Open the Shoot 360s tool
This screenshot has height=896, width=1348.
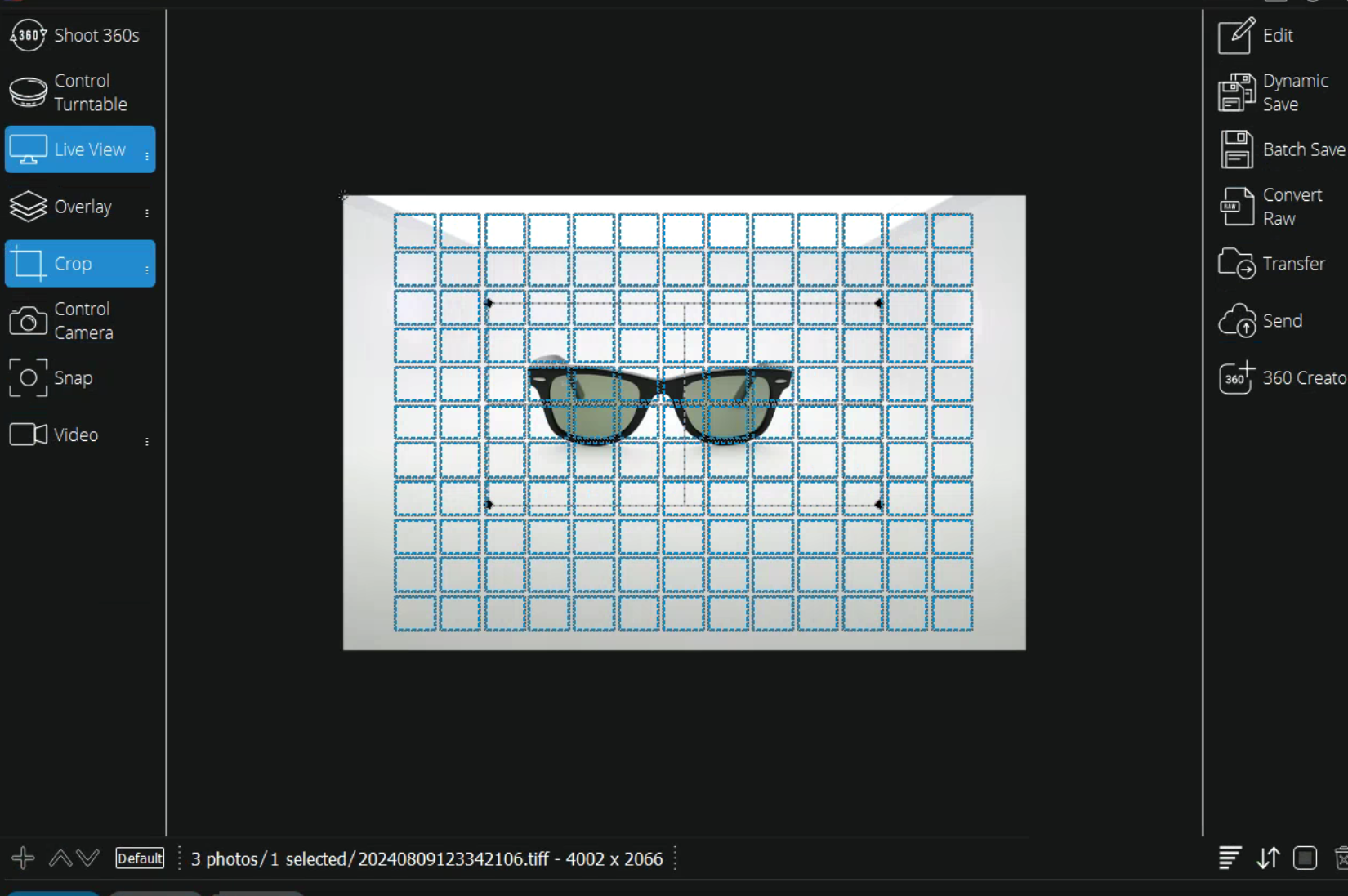click(75, 35)
